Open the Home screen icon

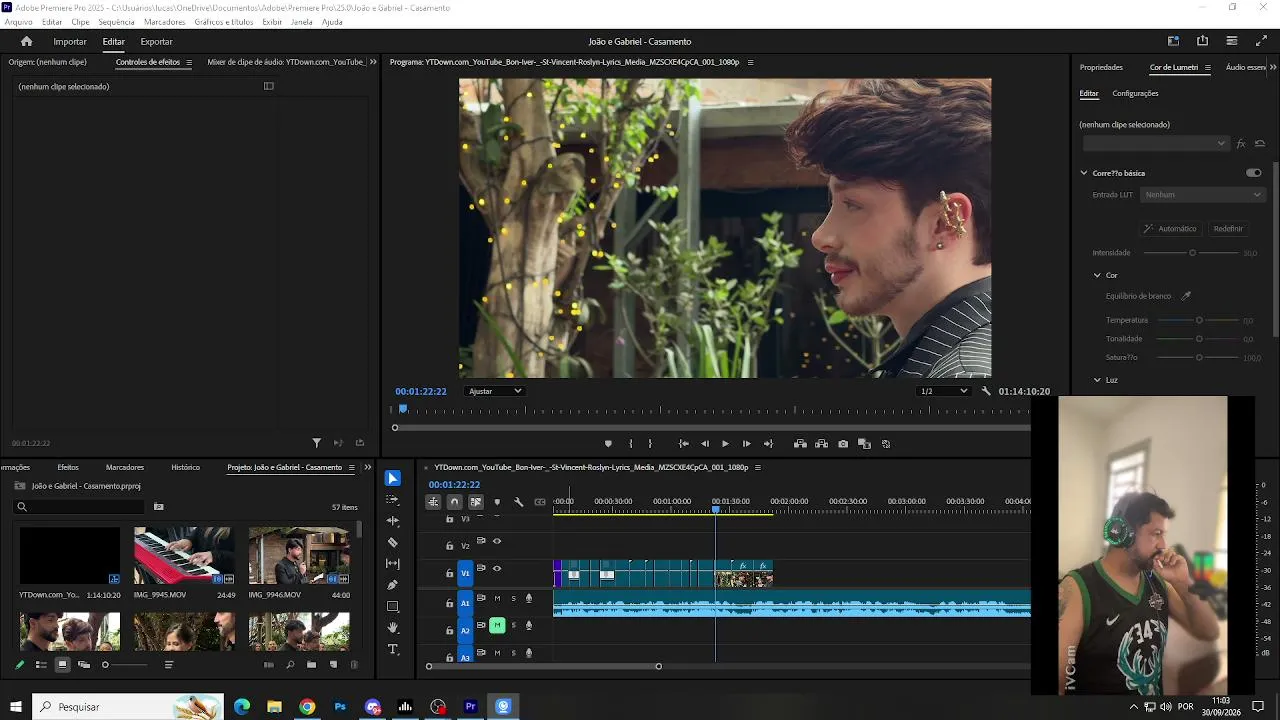click(27, 42)
